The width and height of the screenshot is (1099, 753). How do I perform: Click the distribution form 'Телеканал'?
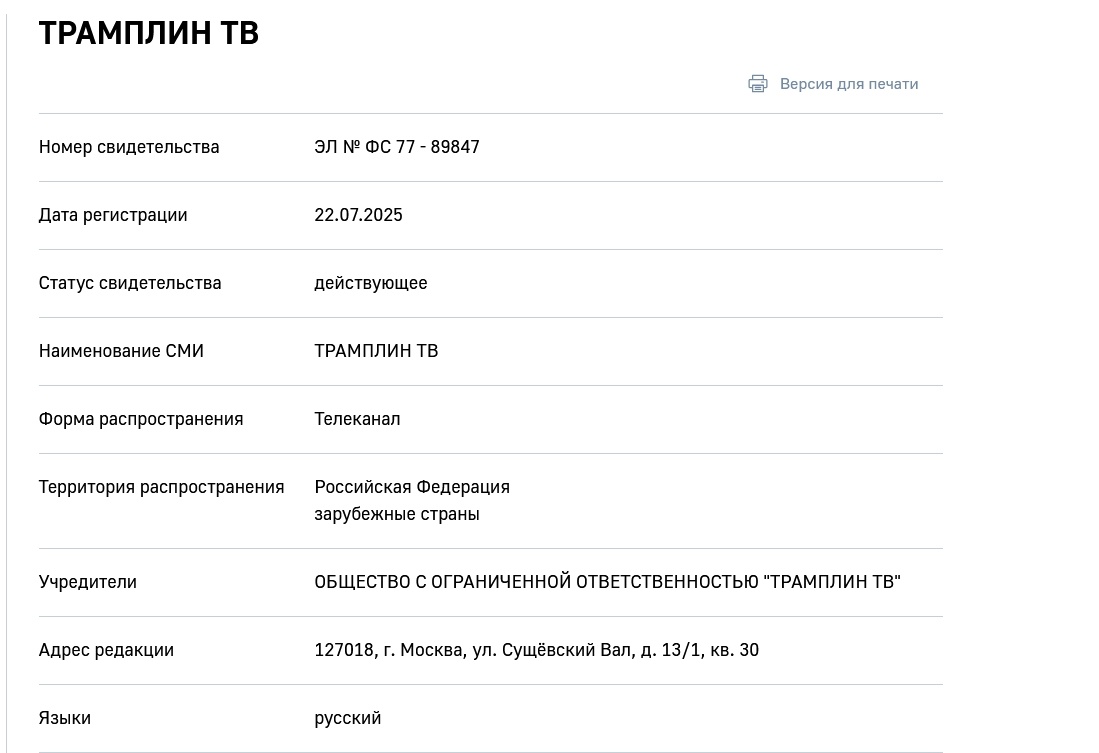(x=357, y=419)
